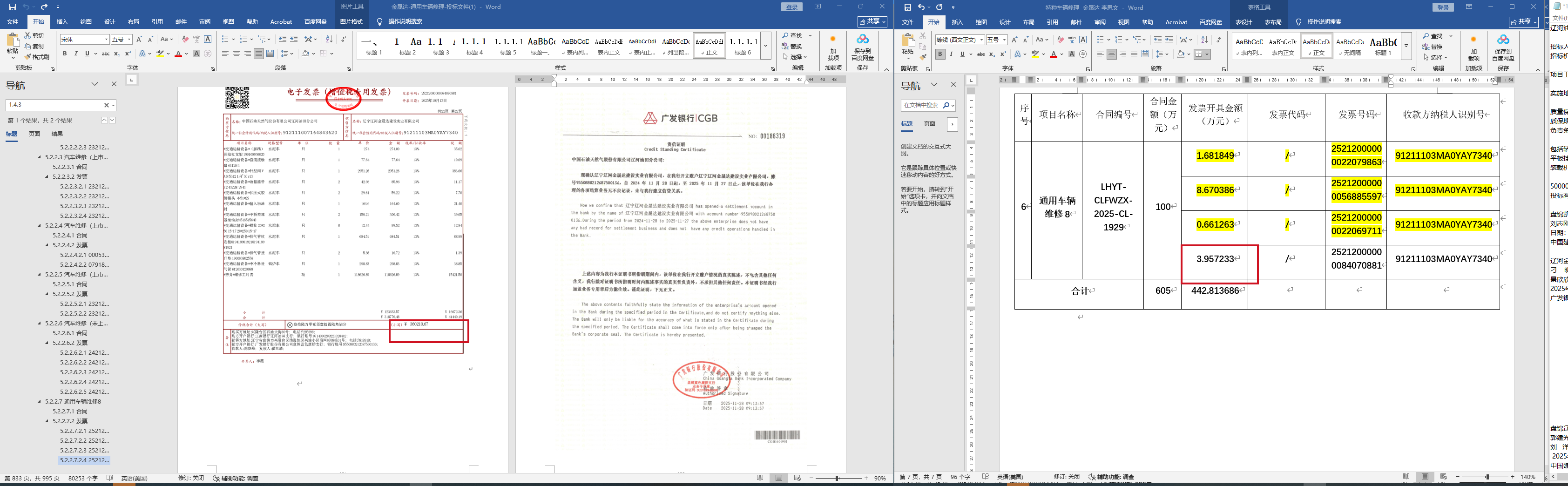Viewport: 1568px width, 486px height.
Task: Apply the 标题 1 style in left Word gallery
Action: coord(374,46)
